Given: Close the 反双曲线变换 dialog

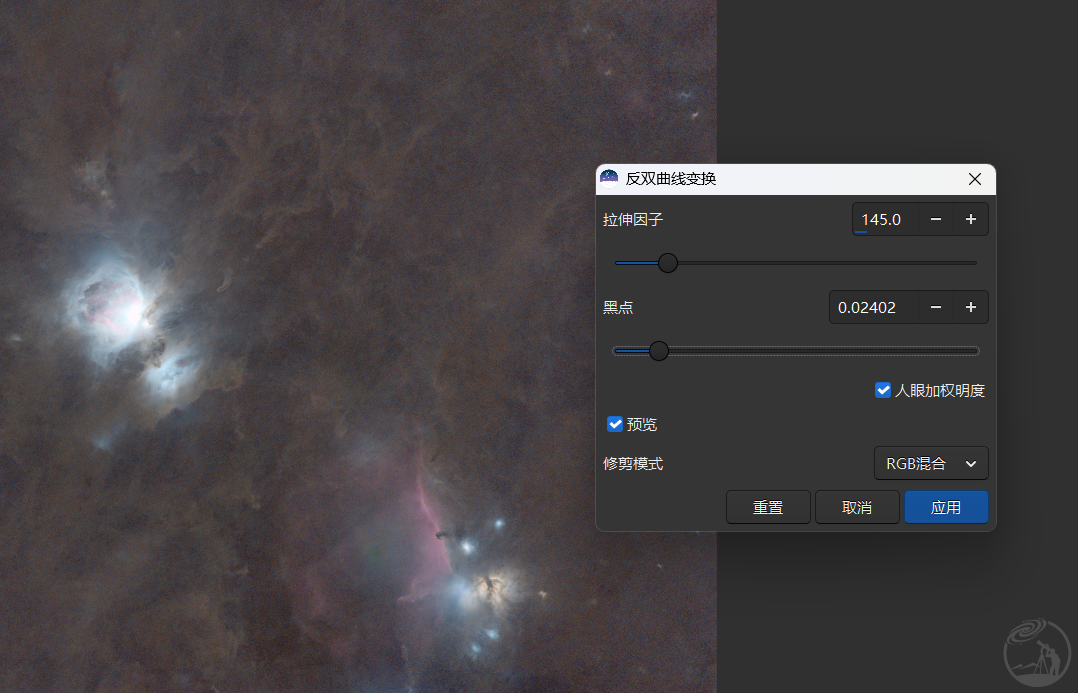Looking at the screenshot, I should [x=975, y=179].
